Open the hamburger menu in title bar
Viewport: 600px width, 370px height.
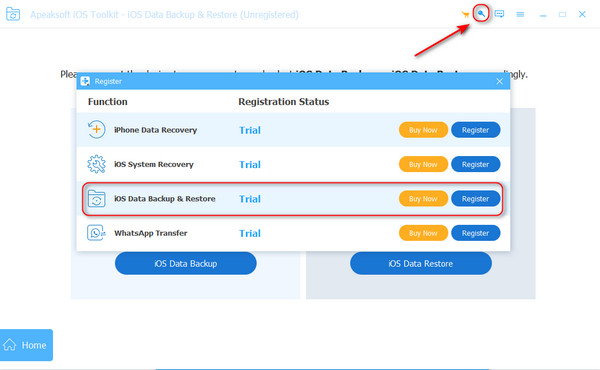coord(520,14)
